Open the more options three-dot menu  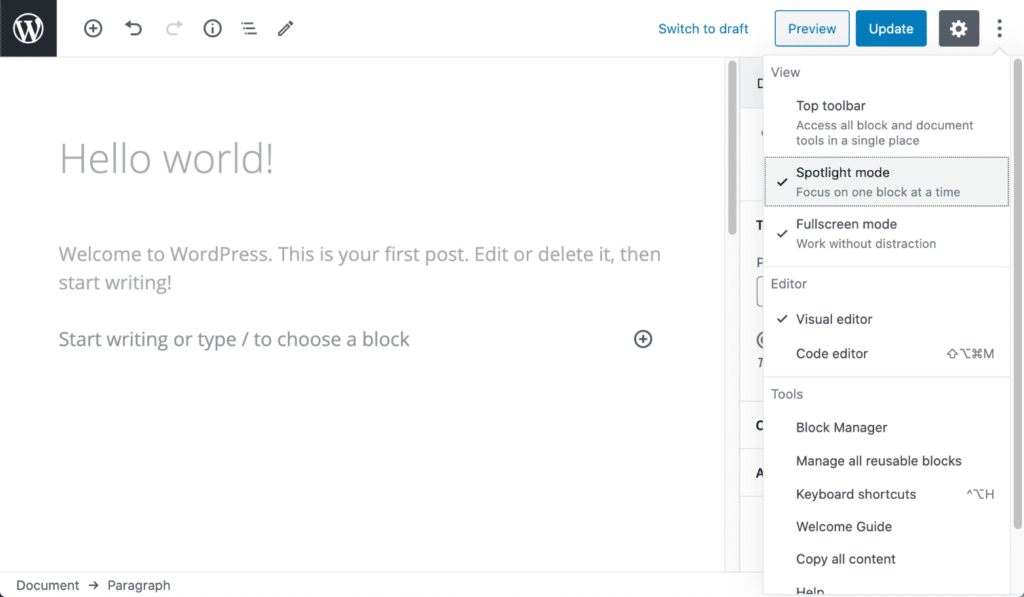[999, 28]
